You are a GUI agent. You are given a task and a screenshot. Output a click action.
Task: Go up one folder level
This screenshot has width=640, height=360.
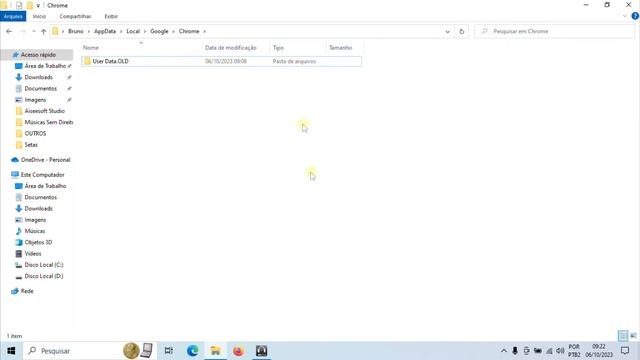(43, 31)
